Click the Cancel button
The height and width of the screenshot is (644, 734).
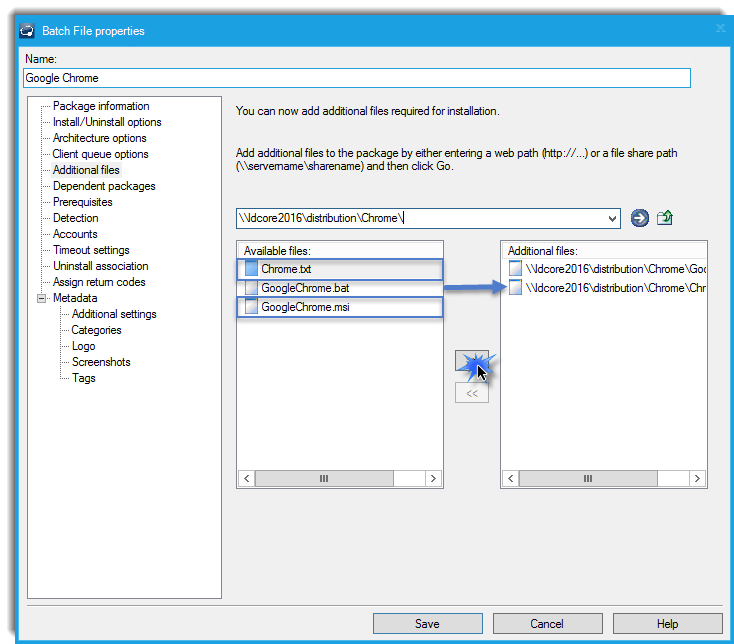coord(547,624)
